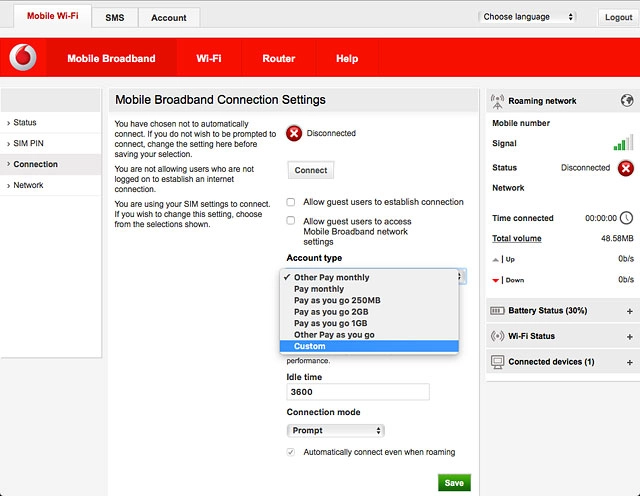Enable guest users to establish connection
Screen dimensions: 640x496
[x=291, y=202]
